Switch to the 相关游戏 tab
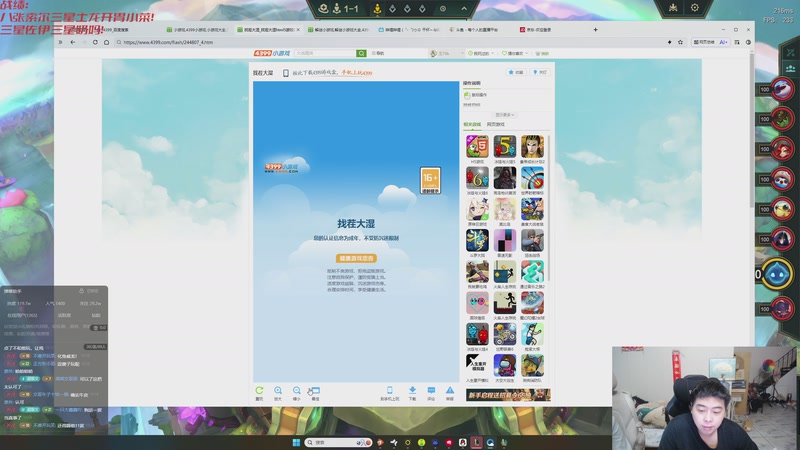 [x=472, y=124]
